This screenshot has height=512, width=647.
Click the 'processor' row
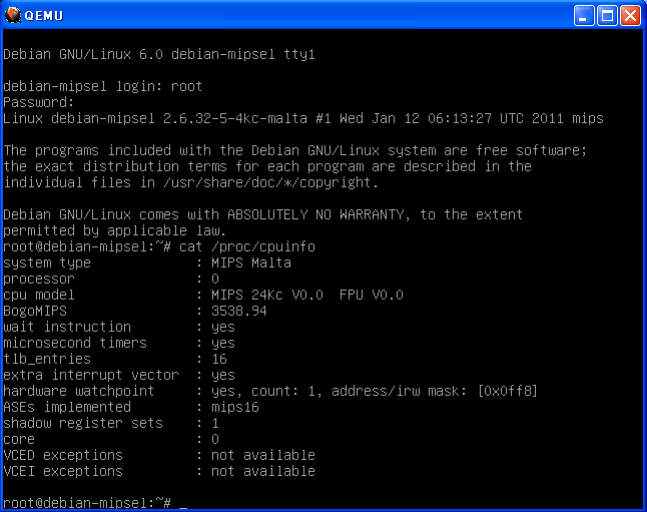(111, 279)
